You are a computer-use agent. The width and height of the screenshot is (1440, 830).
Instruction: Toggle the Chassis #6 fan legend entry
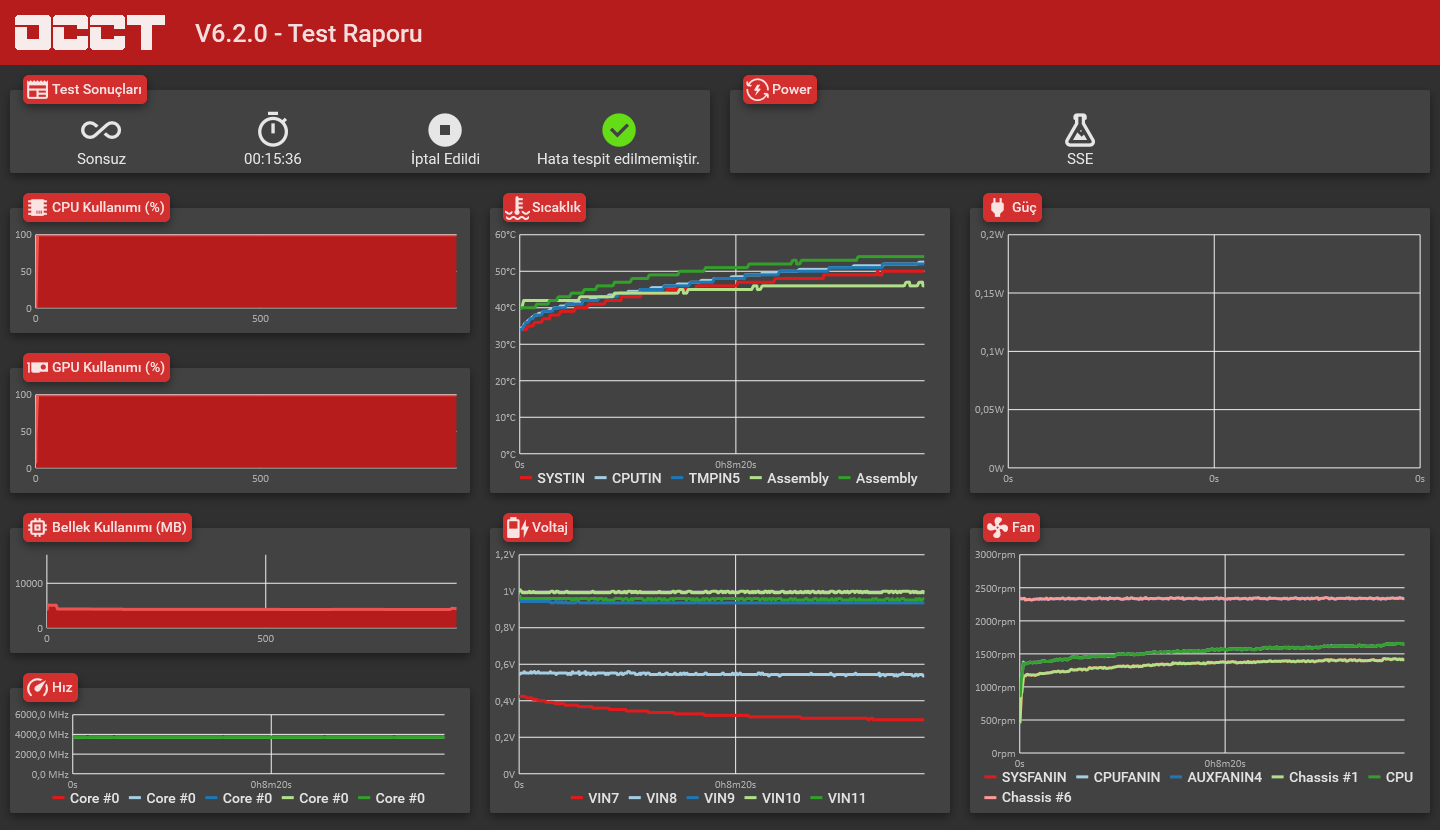[x=1028, y=797]
